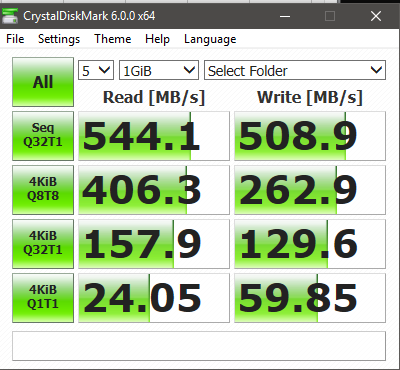Viewport: 400px width, 370px height.
Task: Minimize the CrystalDiskMark window
Action: [x=285, y=16]
